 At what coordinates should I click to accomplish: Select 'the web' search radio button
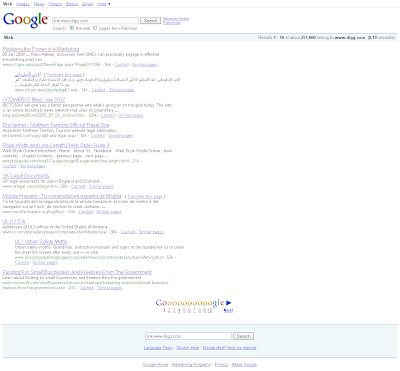coord(71,28)
